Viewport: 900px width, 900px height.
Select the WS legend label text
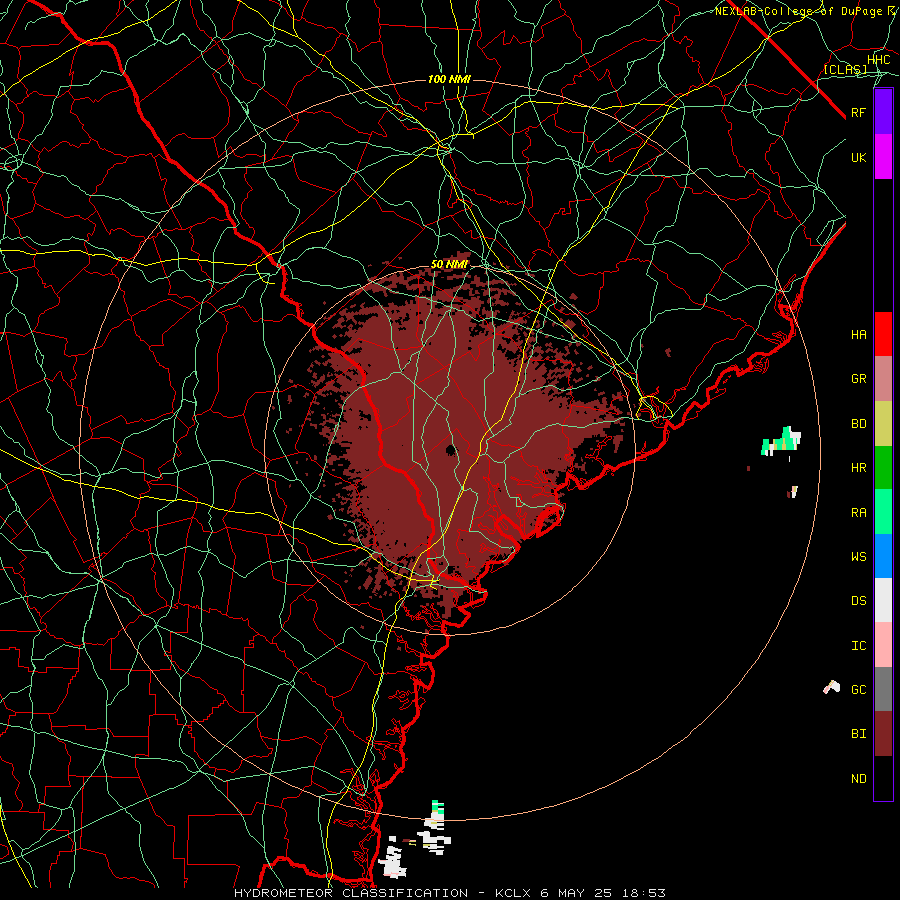[859, 556]
